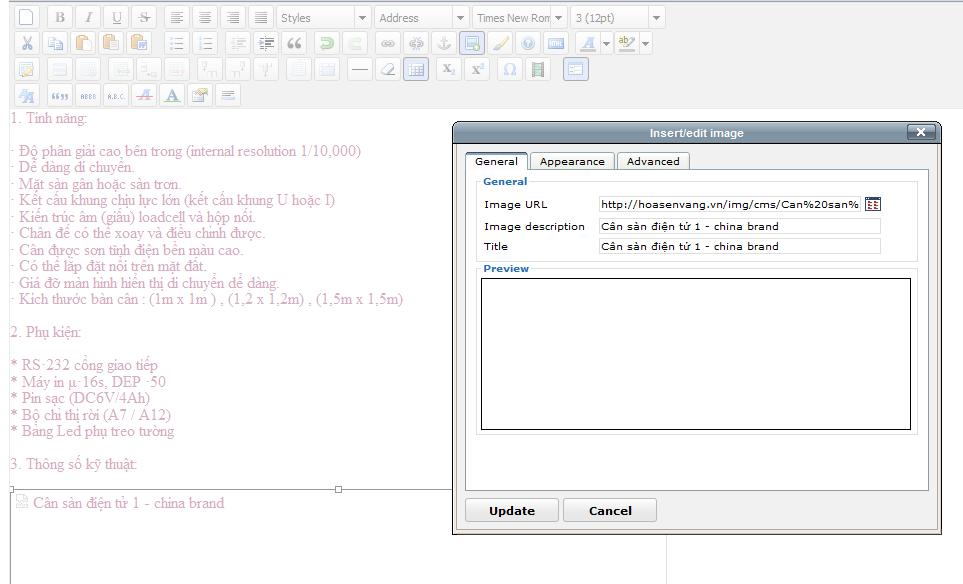The image size is (963, 584).
Task: Insert a blockquote
Action: 294,43
